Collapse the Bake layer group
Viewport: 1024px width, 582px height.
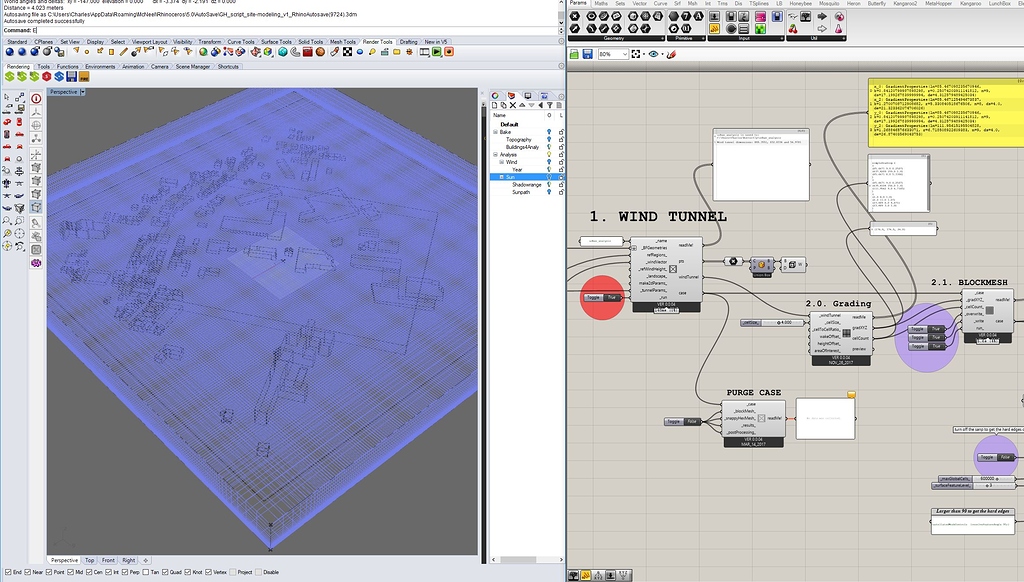[x=495, y=132]
